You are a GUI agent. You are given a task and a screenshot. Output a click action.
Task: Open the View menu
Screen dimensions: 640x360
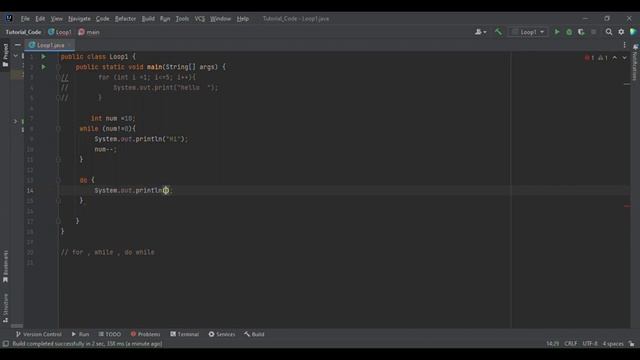pos(56,19)
